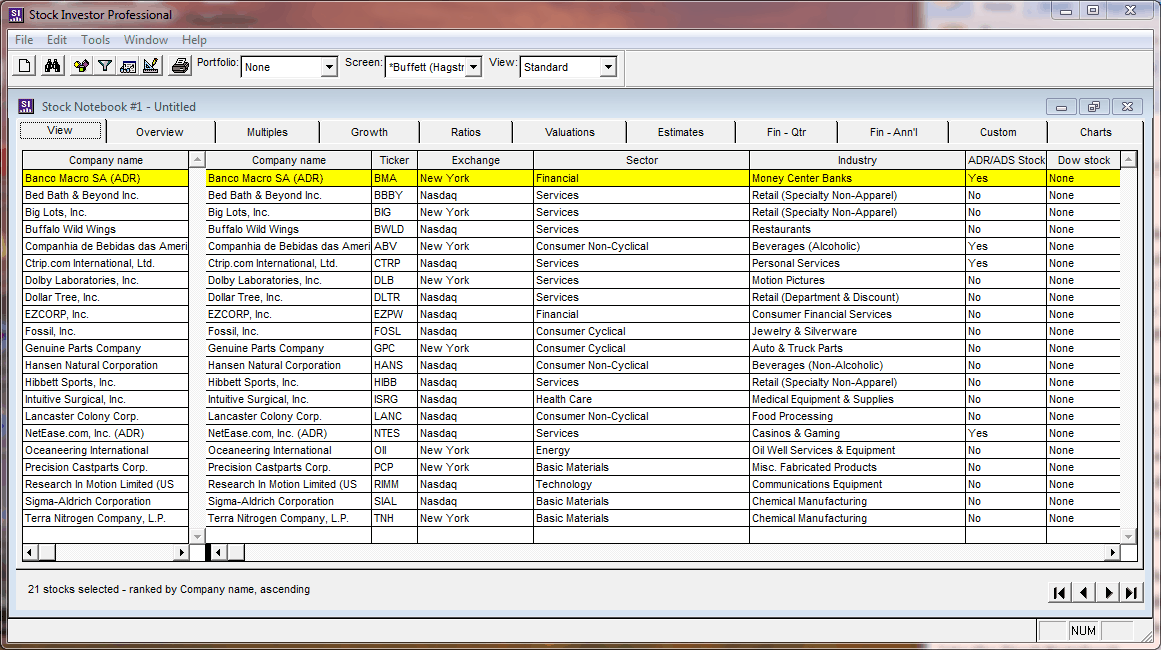Click the Ticker column header
The height and width of the screenshot is (650, 1161).
click(x=394, y=160)
